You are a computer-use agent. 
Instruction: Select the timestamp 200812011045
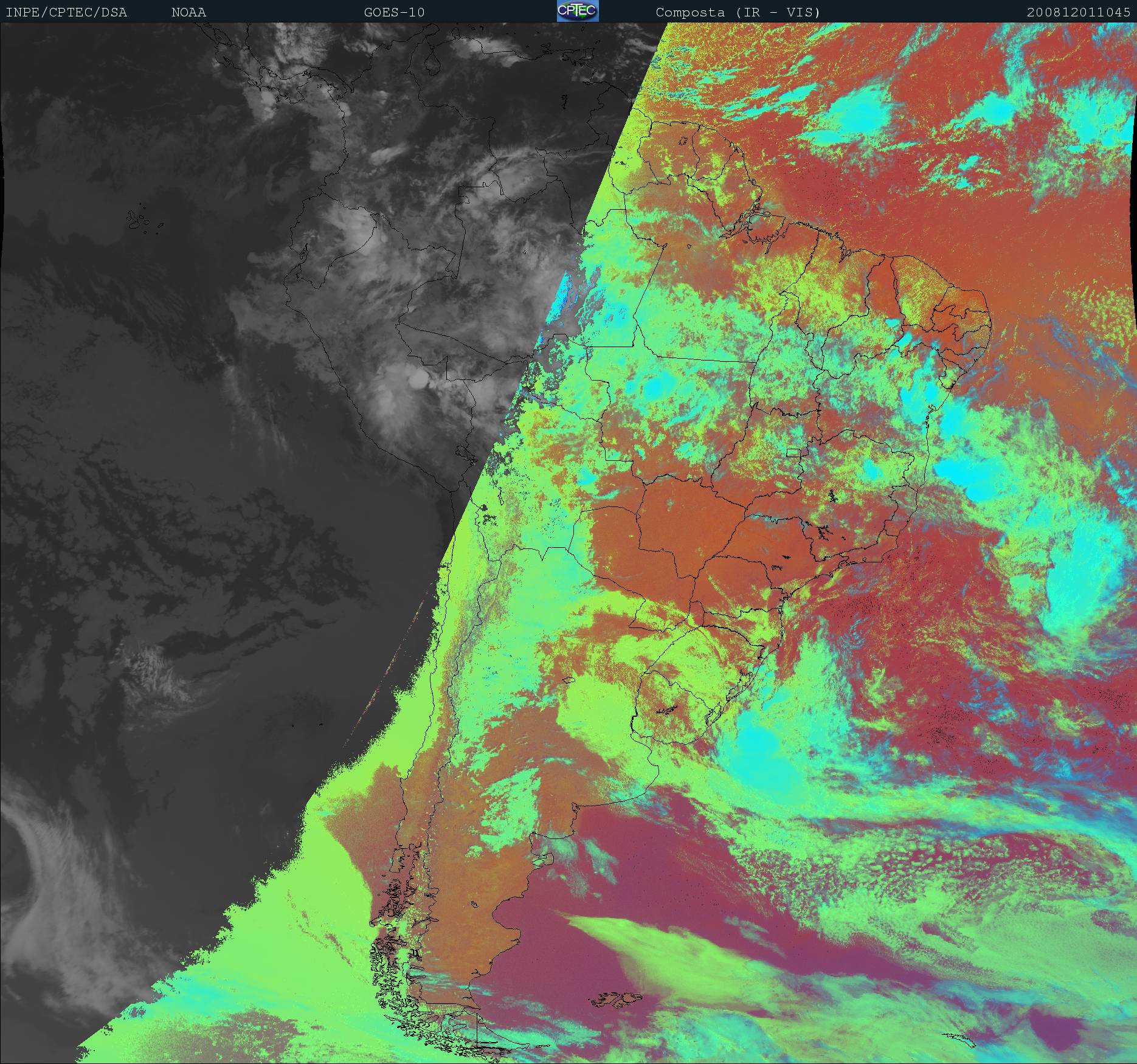click(1079, 12)
